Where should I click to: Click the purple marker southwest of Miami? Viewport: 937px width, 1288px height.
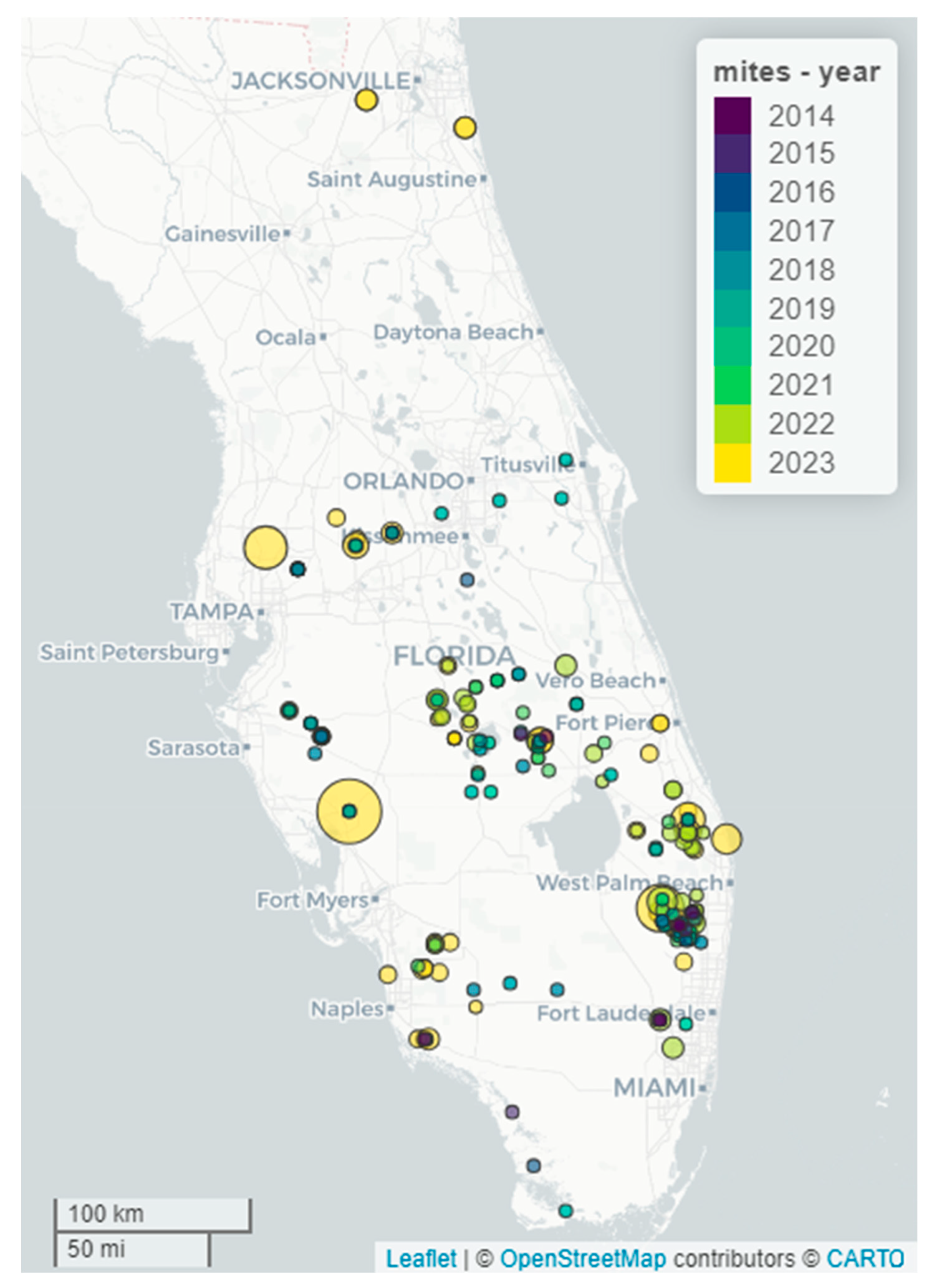pos(512,1112)
